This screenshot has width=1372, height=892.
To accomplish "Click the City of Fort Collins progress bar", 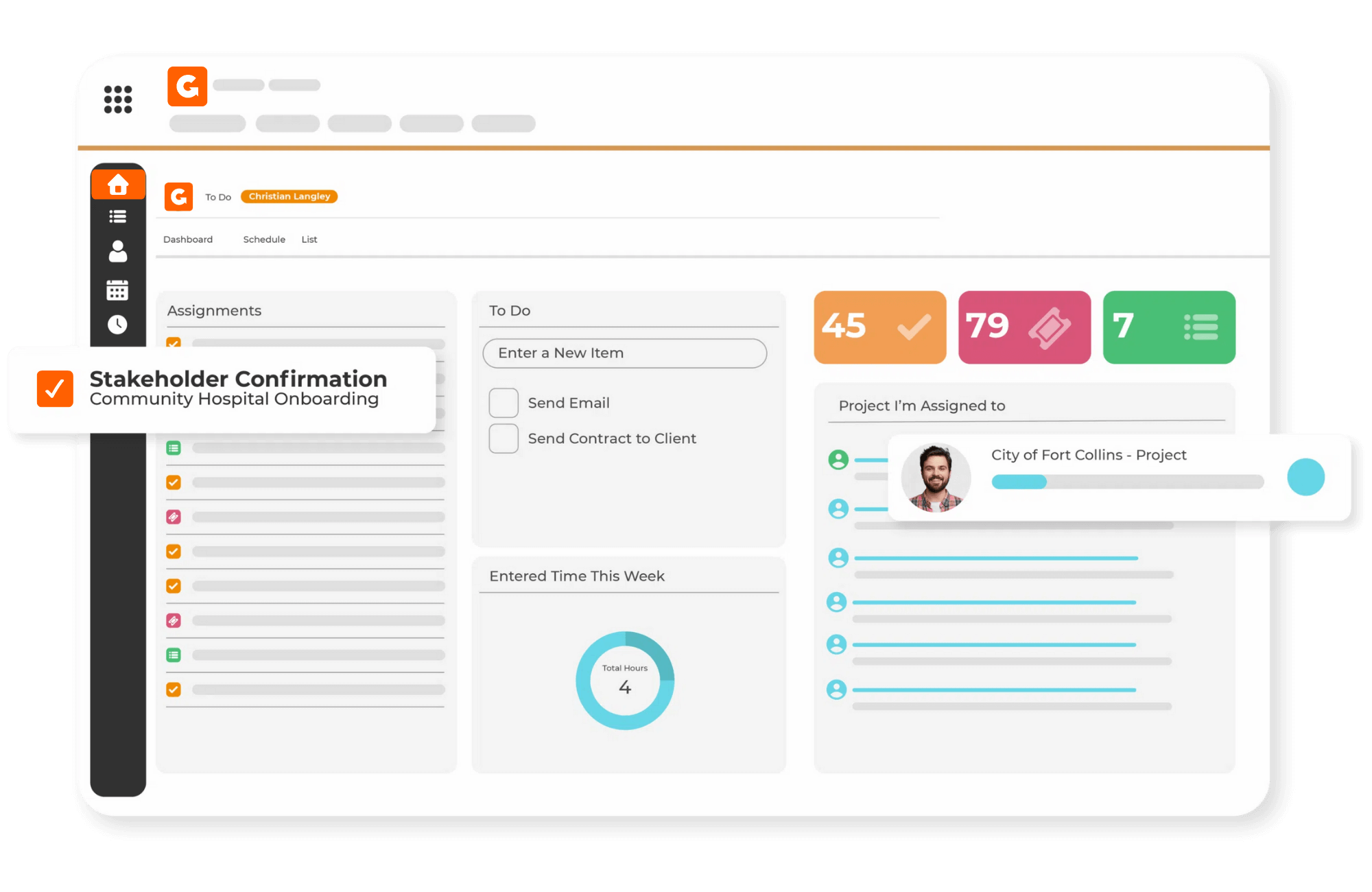I will click(1128, 482).
